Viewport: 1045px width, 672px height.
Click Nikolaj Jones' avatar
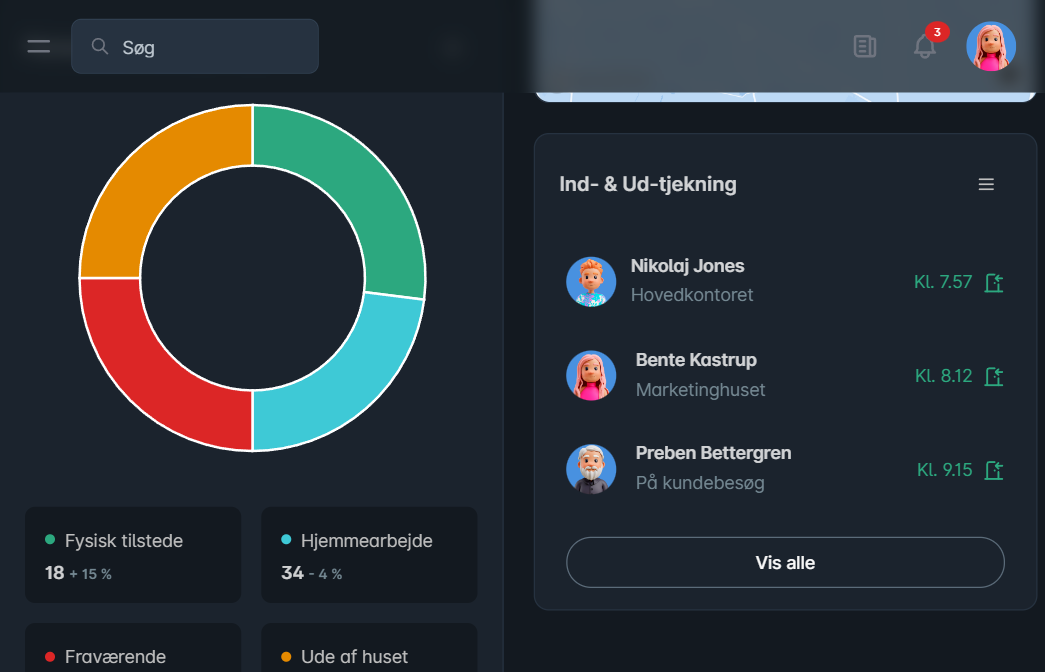tap(591, 282)
